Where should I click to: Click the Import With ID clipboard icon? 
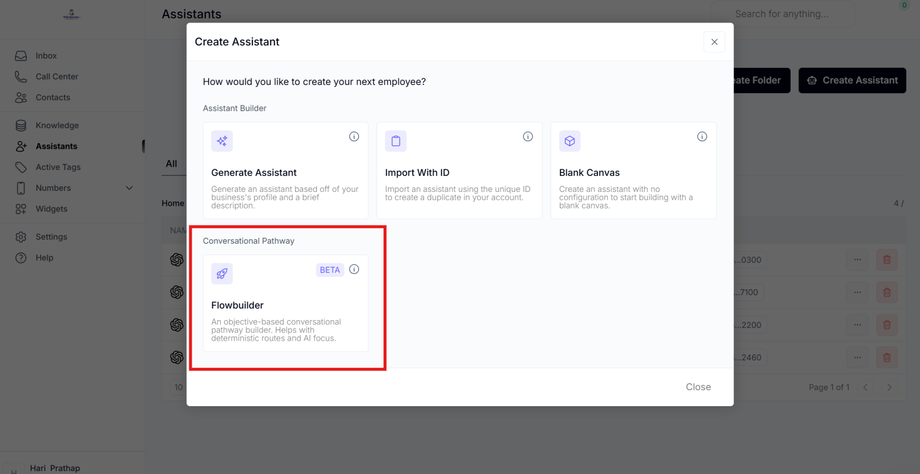(x=396, y=141)
